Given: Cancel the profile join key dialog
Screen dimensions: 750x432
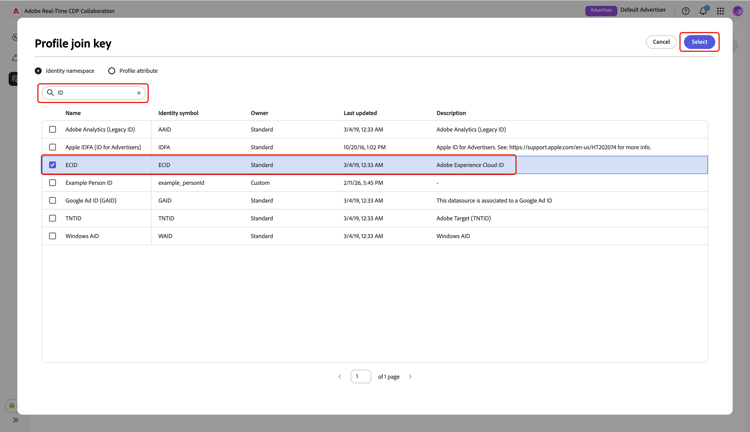Looking at the screenshot, I should (x=661, y=42).
